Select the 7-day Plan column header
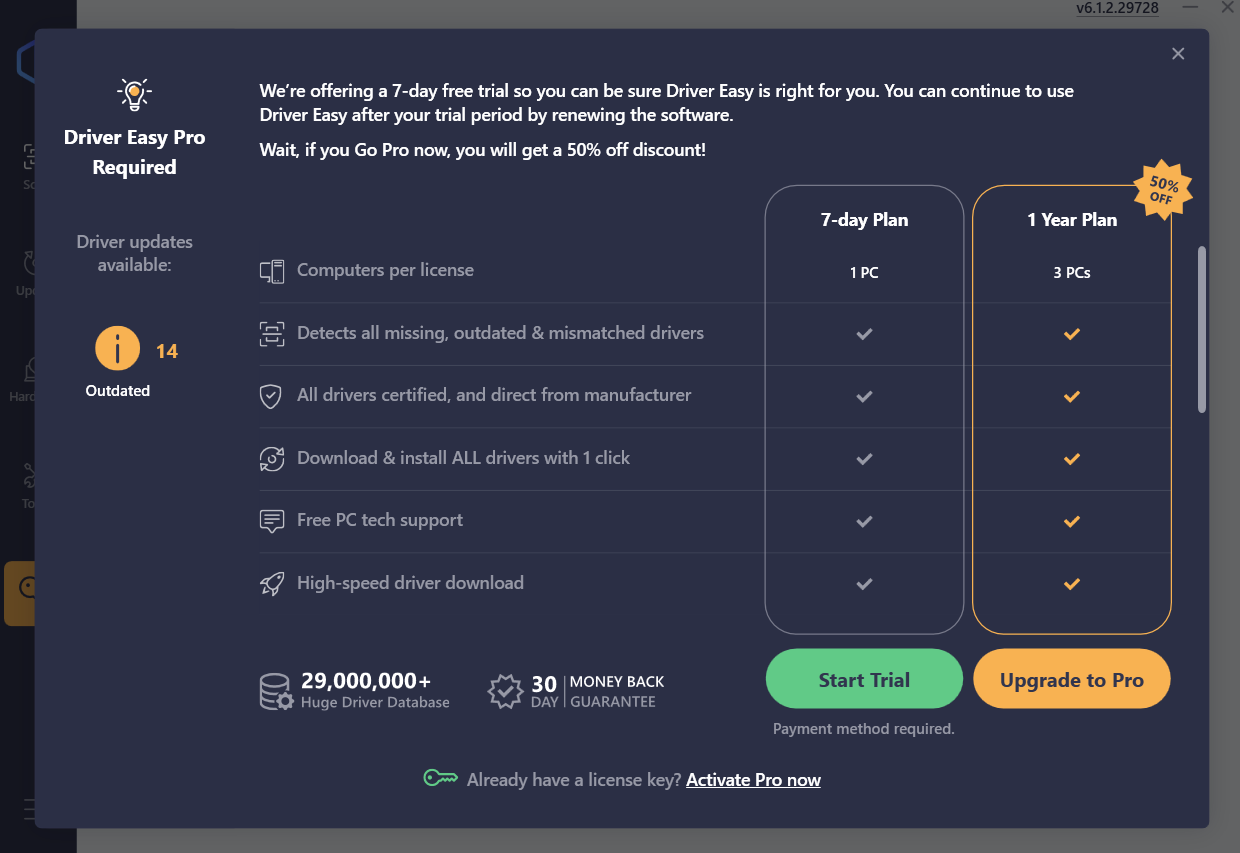 coord(864,220)
